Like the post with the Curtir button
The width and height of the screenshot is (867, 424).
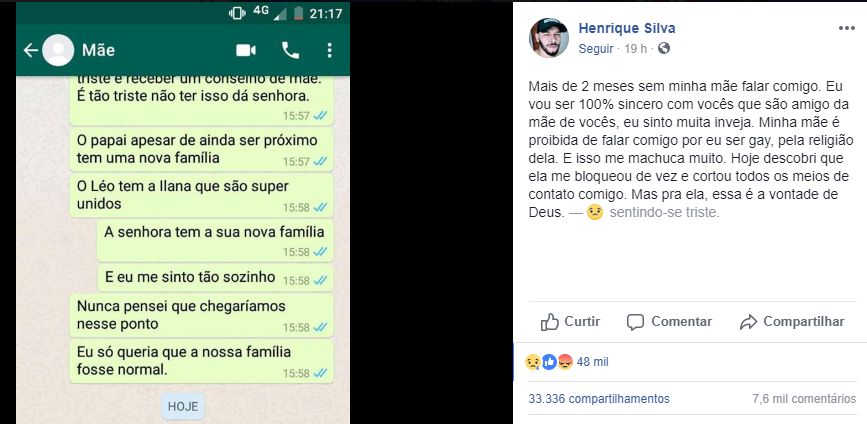571,322
